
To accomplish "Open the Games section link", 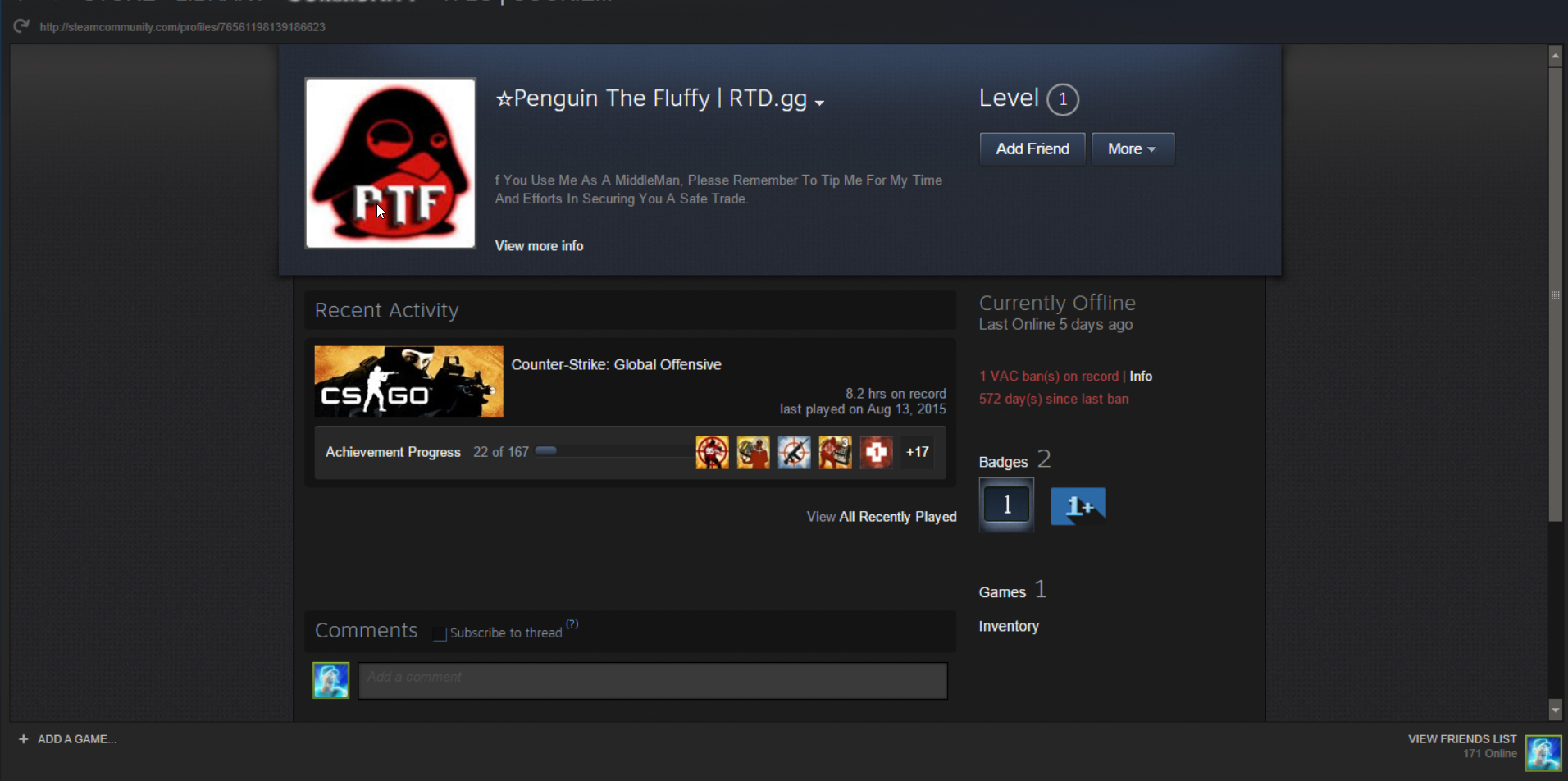I will coord(1001,592).
